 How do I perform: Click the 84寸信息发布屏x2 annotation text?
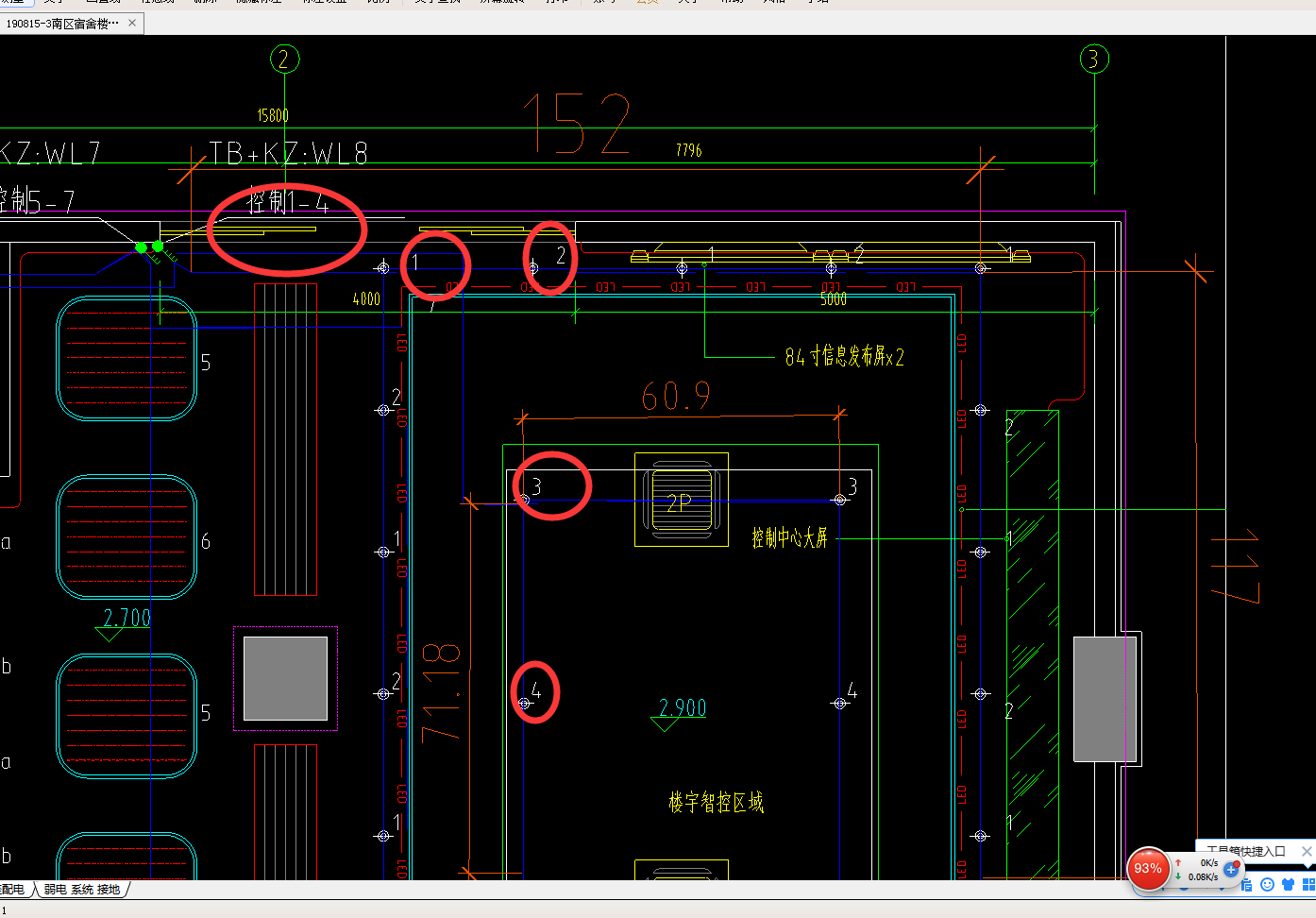coord(845,356)
